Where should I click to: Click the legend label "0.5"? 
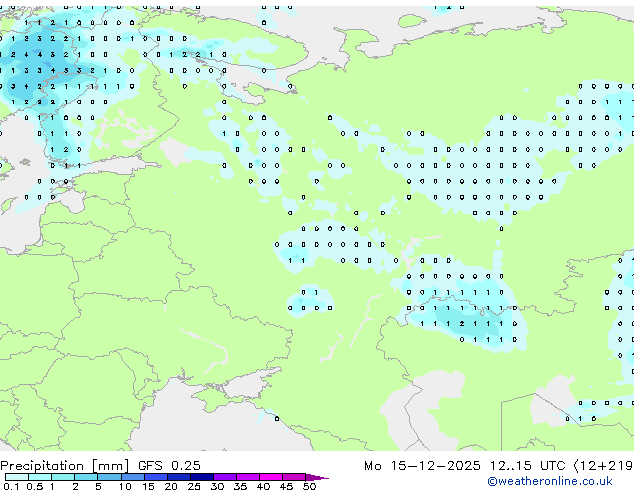[34, 486]
